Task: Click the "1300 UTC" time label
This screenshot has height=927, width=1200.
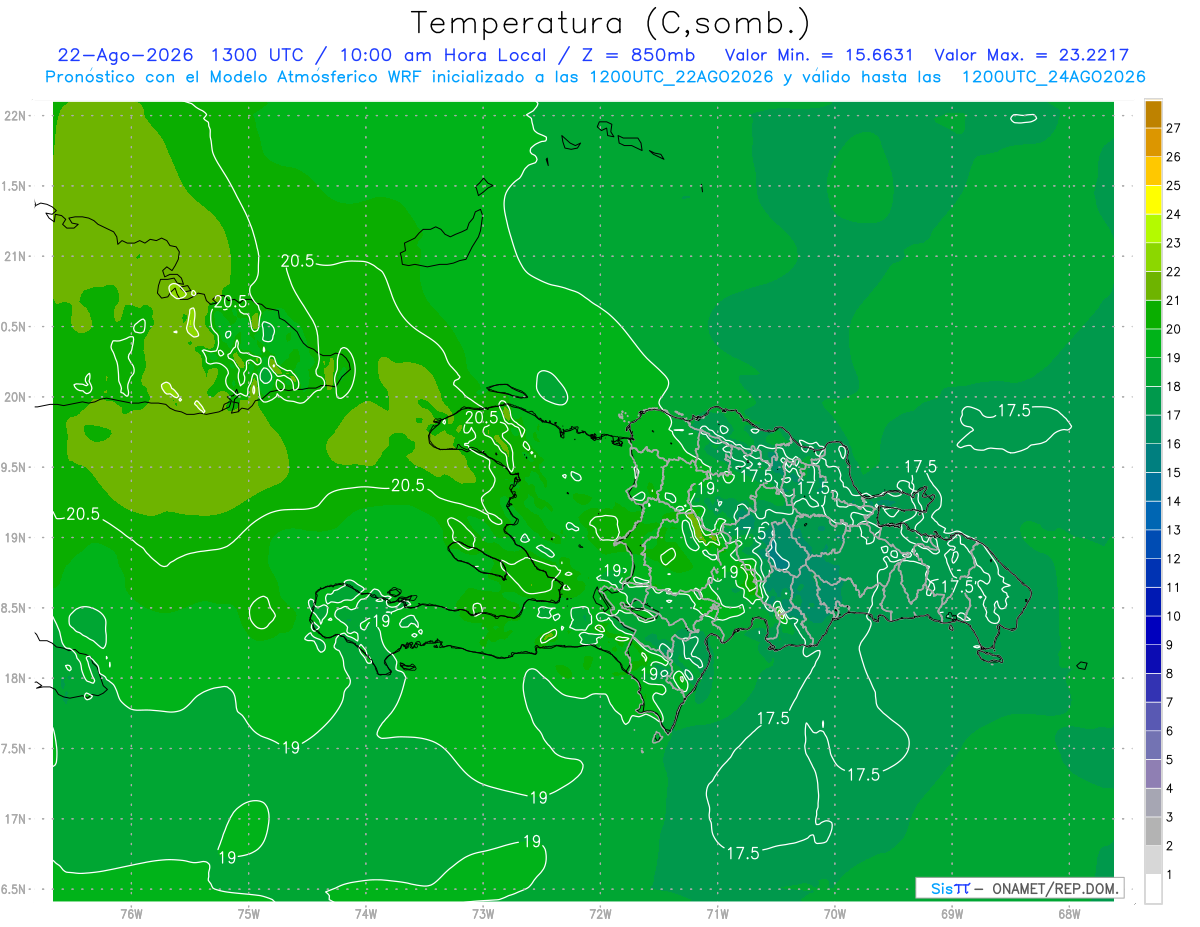Action: pyautogui.click(x=260, y=56)
